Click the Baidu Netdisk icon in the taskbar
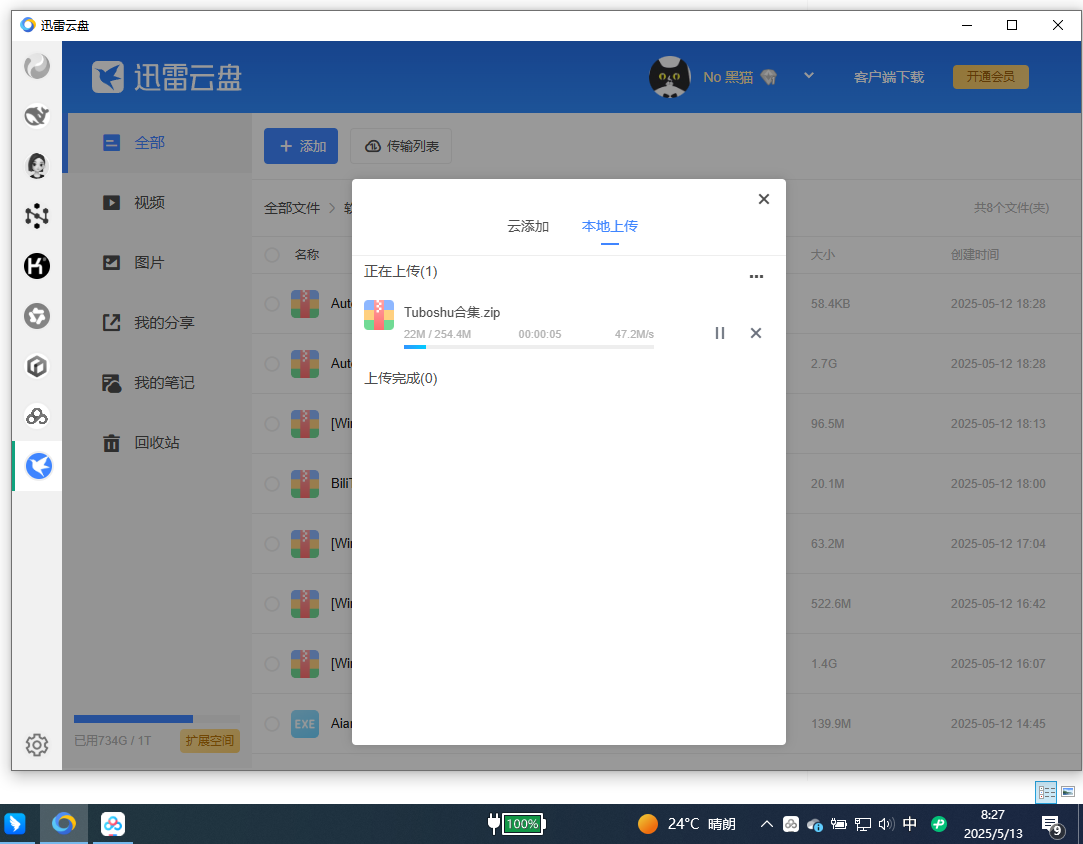Screen dimensions: 1083x844 pos(113,824)
